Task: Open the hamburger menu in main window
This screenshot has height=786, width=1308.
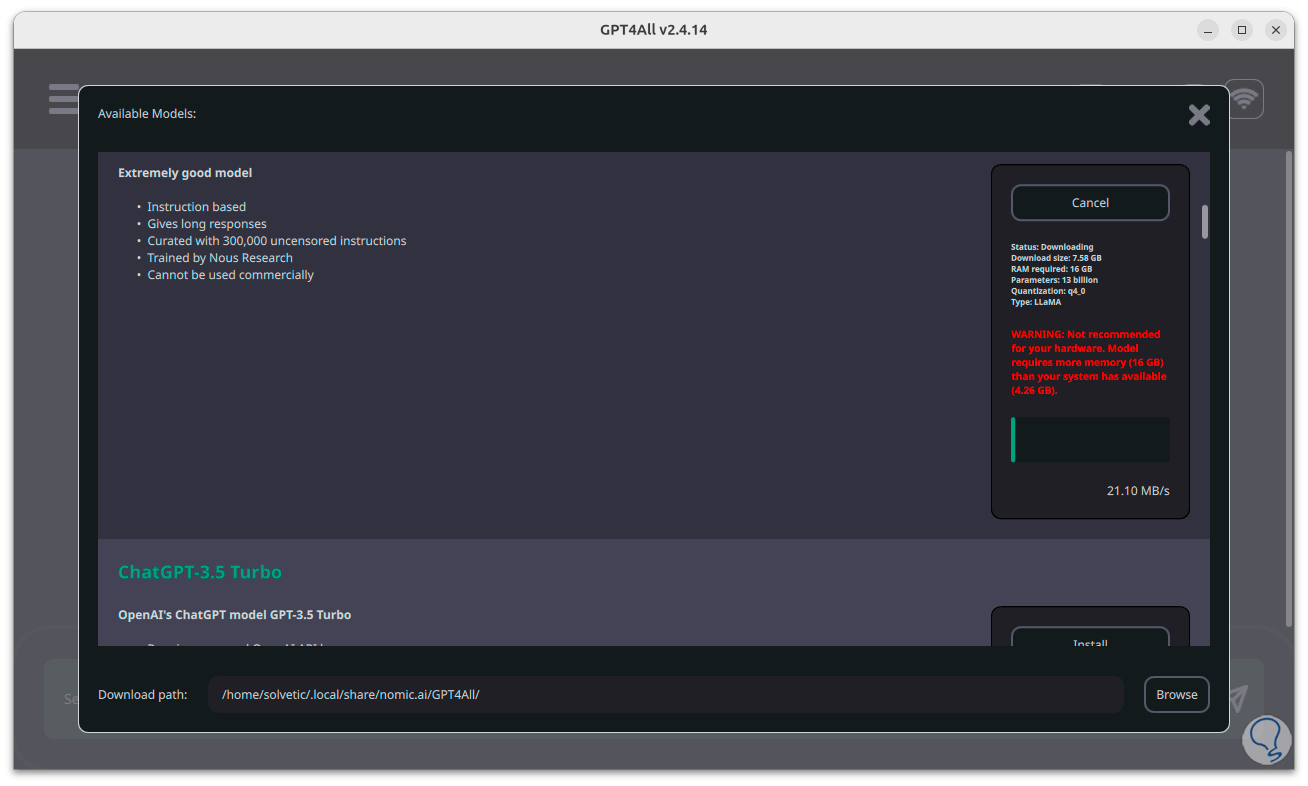Action: 63,99
